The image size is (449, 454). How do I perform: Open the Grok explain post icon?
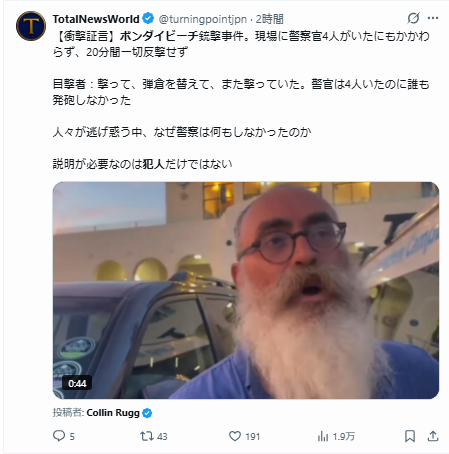(413, 18)
